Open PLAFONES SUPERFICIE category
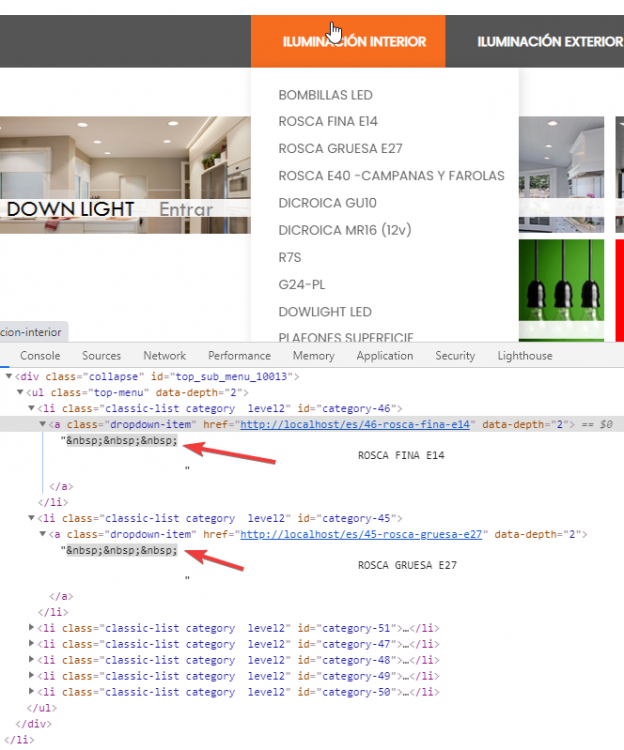624x750 pixels. point(346,337)
